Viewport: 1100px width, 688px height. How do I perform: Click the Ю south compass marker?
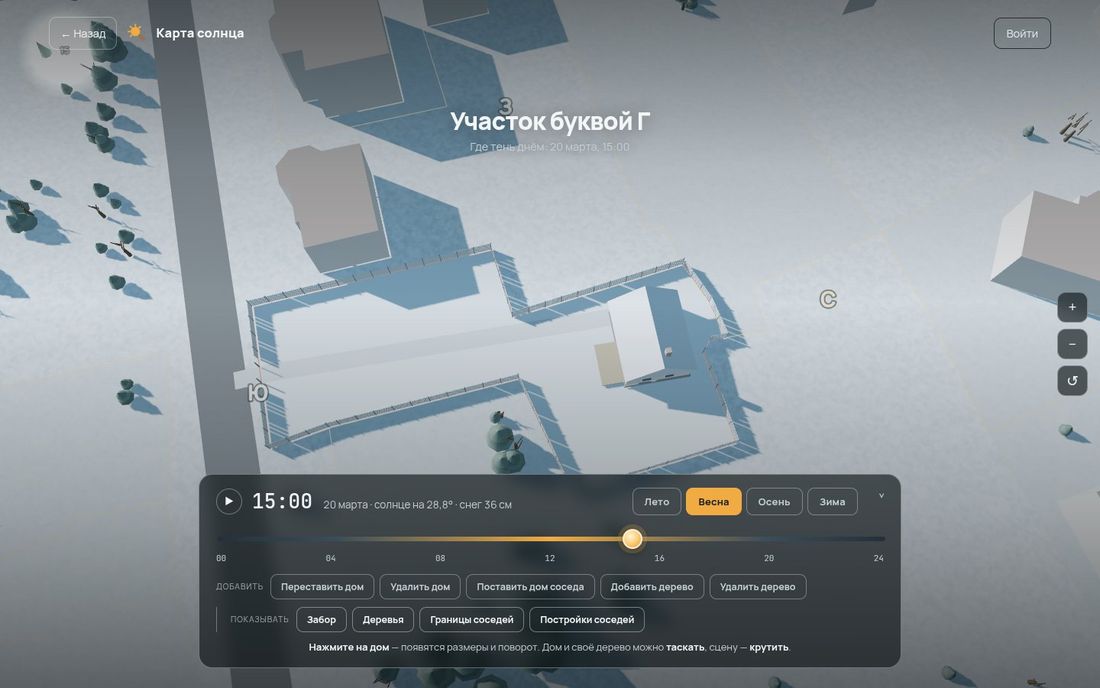tap(258, 392)
